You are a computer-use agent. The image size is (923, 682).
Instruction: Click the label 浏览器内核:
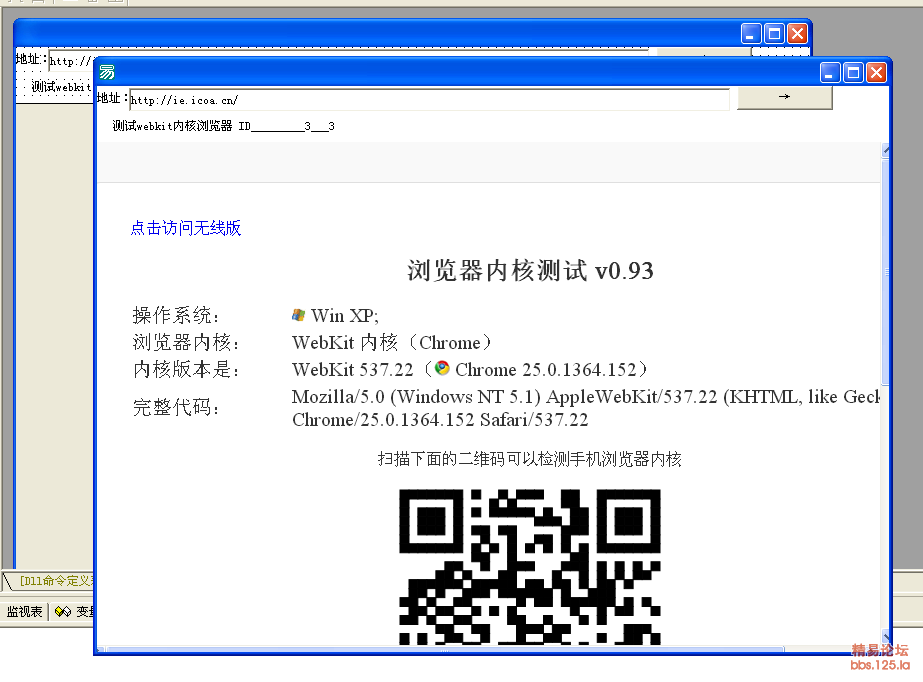pyautogui.click(x=186, y=342)
